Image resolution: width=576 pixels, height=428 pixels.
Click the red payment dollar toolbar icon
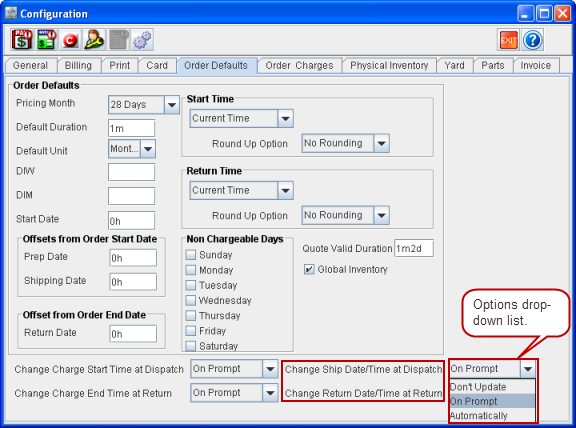(x=22, y=40)
